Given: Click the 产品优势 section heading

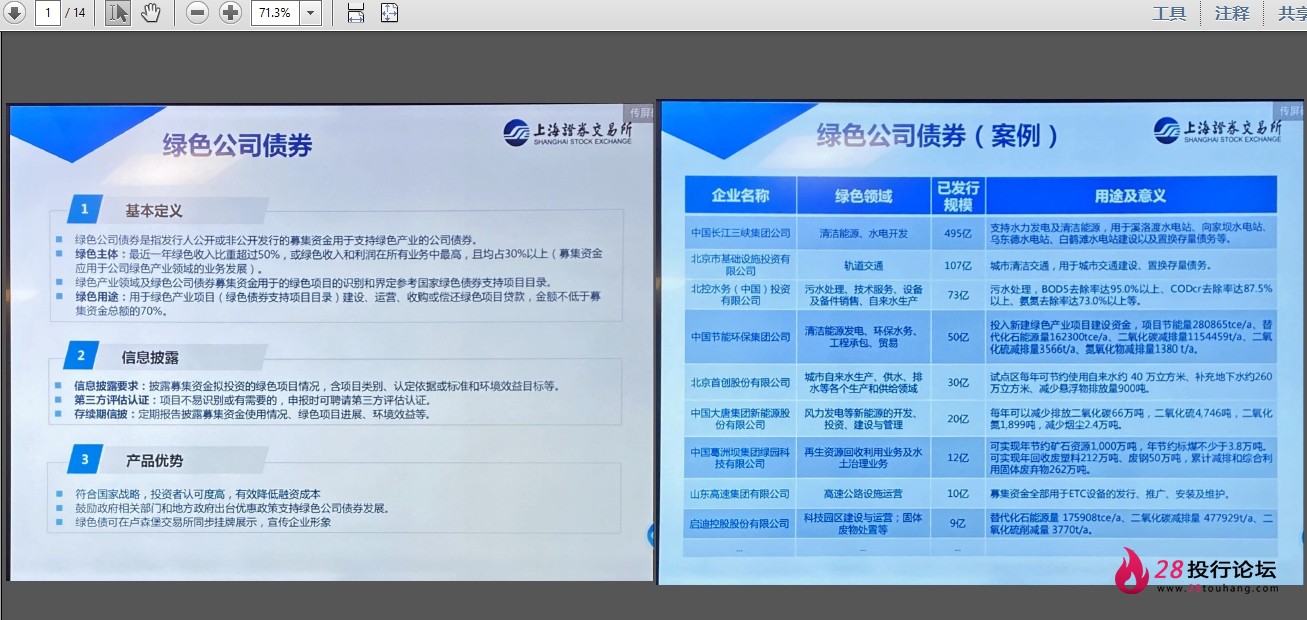Looking at the screenshot, I should click(154, 461).
